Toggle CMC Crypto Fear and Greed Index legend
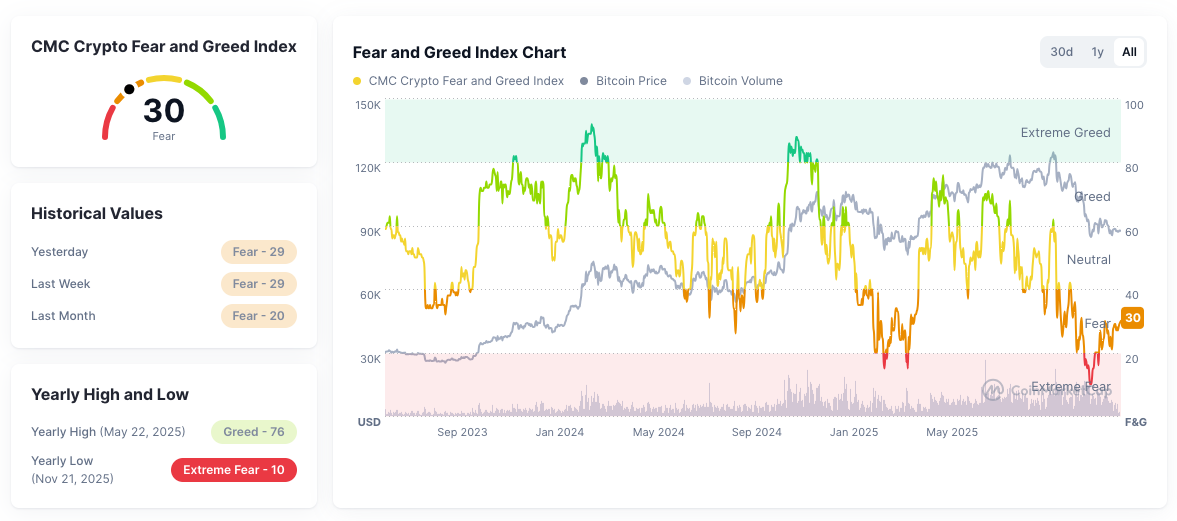 (458, 81)
